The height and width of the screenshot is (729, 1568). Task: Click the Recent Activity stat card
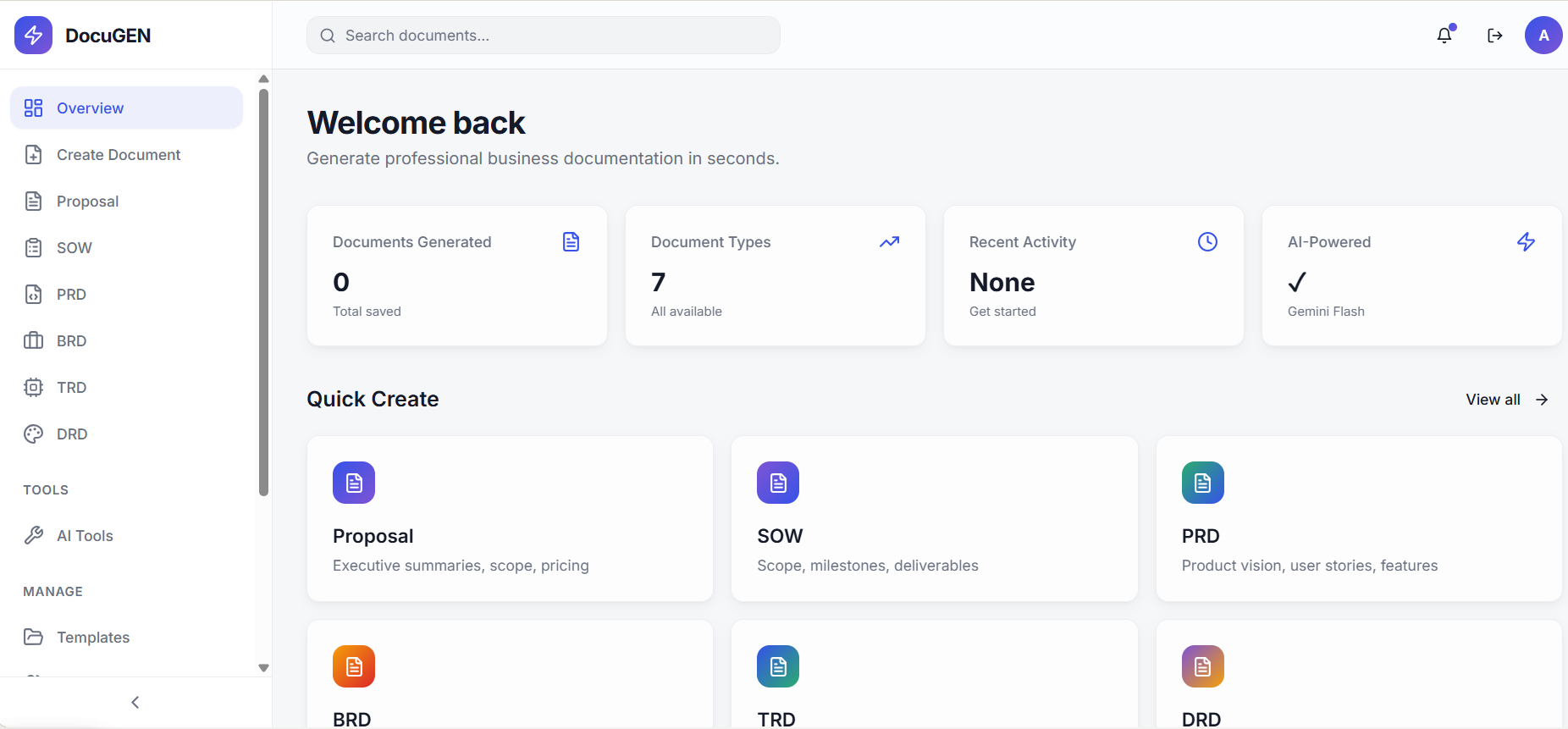(1094, 275)
